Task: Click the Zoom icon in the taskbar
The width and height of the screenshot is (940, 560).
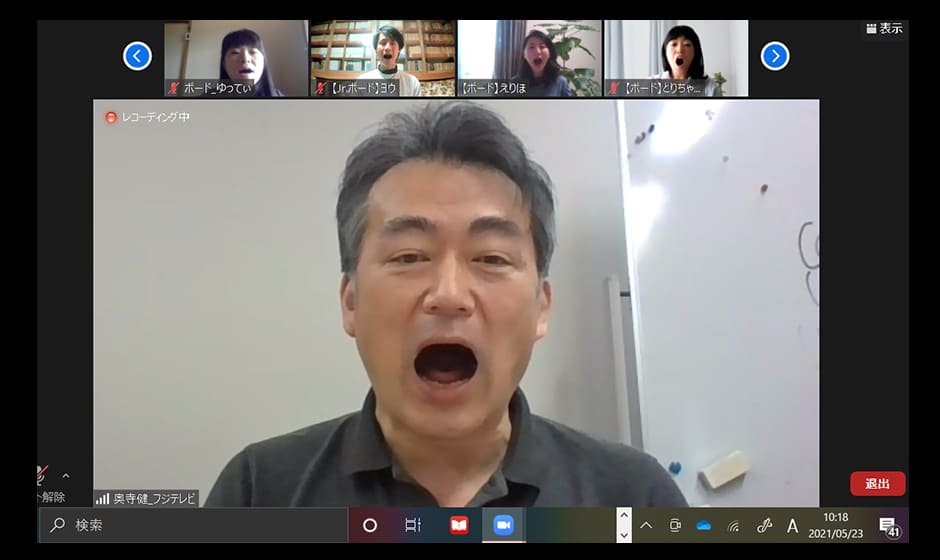Action: click(503, 525)
